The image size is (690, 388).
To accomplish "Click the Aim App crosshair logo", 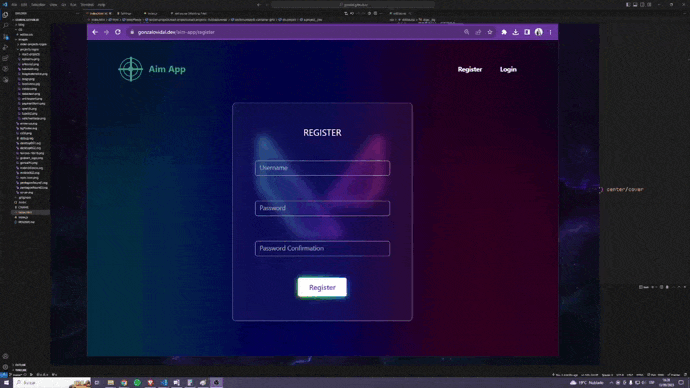I will coord(131,69).
